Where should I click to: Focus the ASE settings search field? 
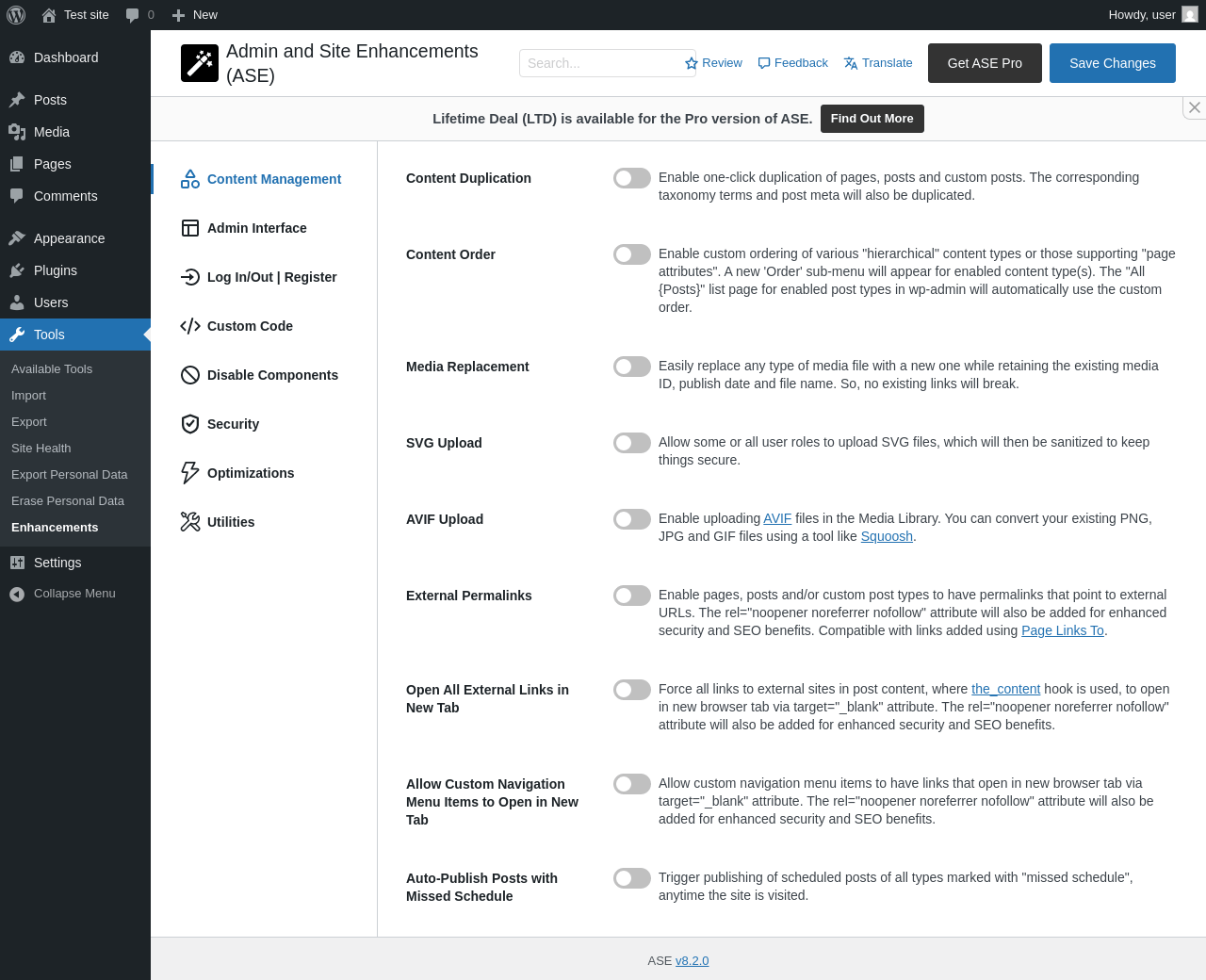pyautogui.click(x=601, y=63)
